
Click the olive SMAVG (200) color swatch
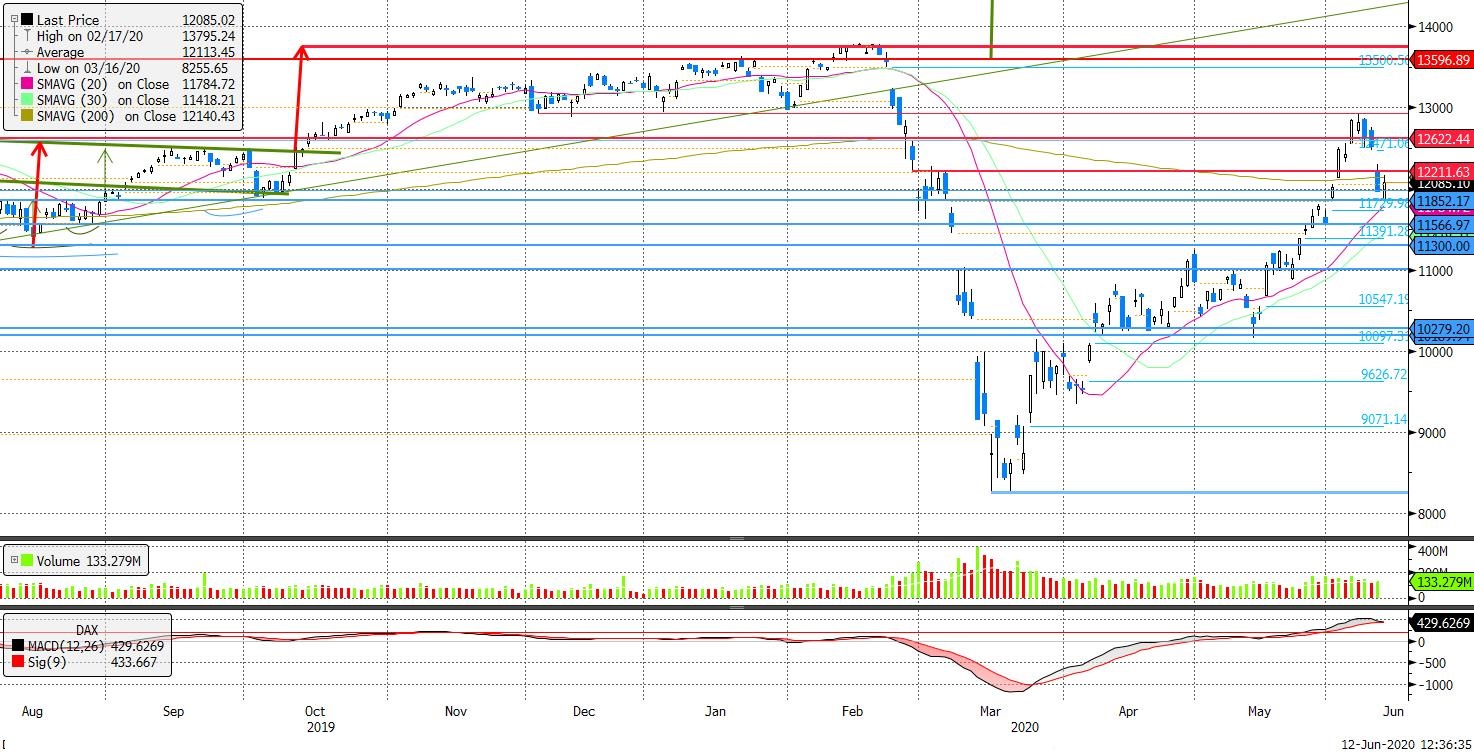click(27, 116)
